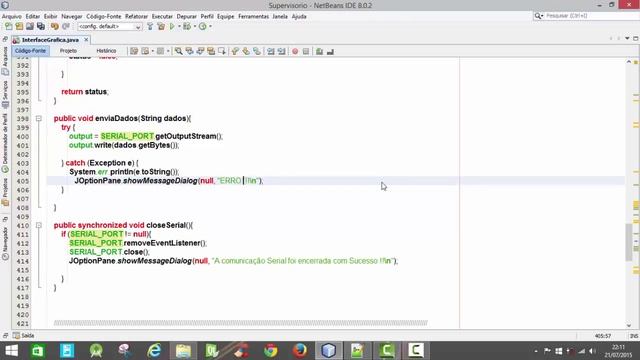Open the Editar menu

[33, 16]
